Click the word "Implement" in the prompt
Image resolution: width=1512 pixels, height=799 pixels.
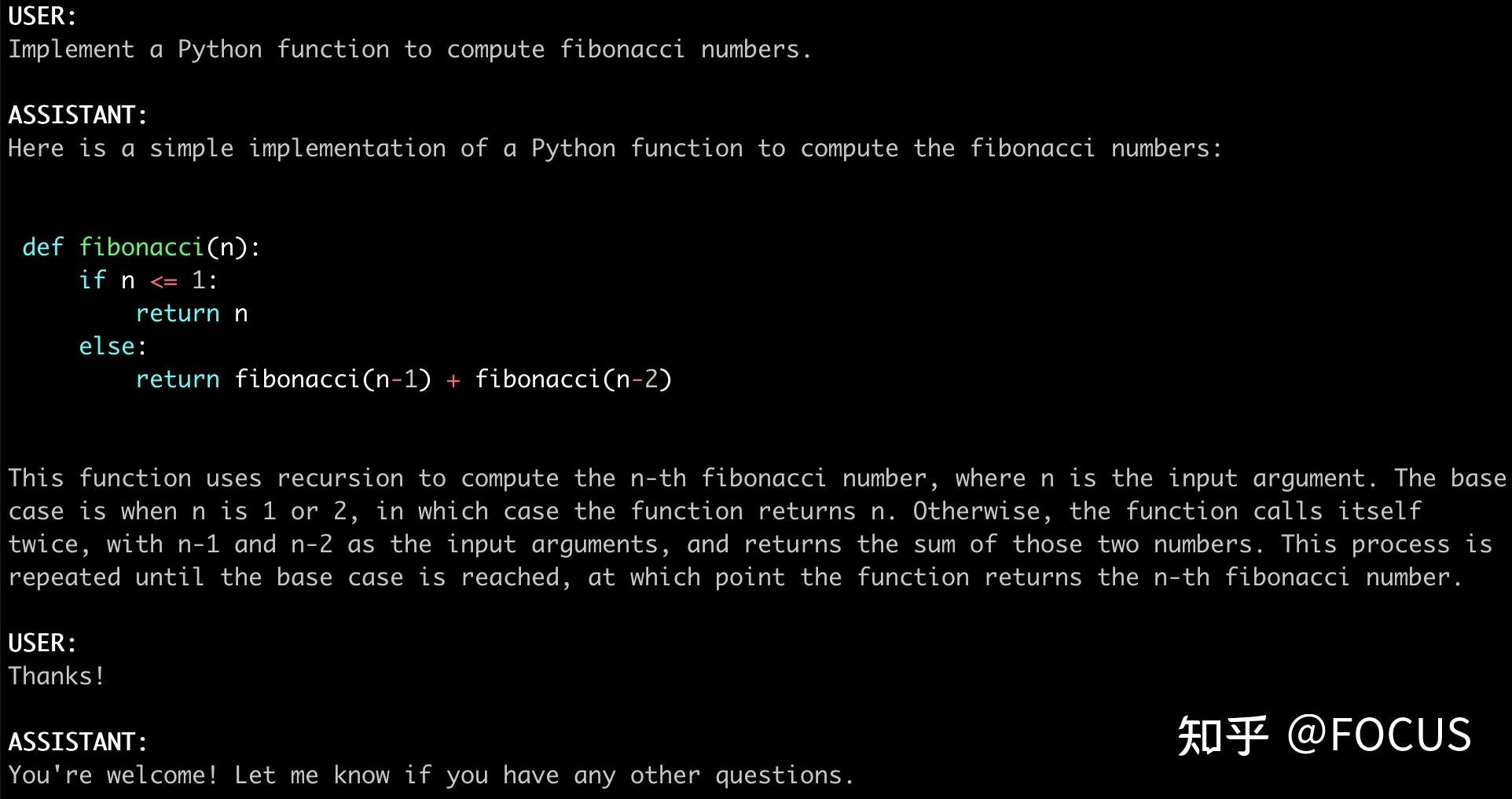71,49
